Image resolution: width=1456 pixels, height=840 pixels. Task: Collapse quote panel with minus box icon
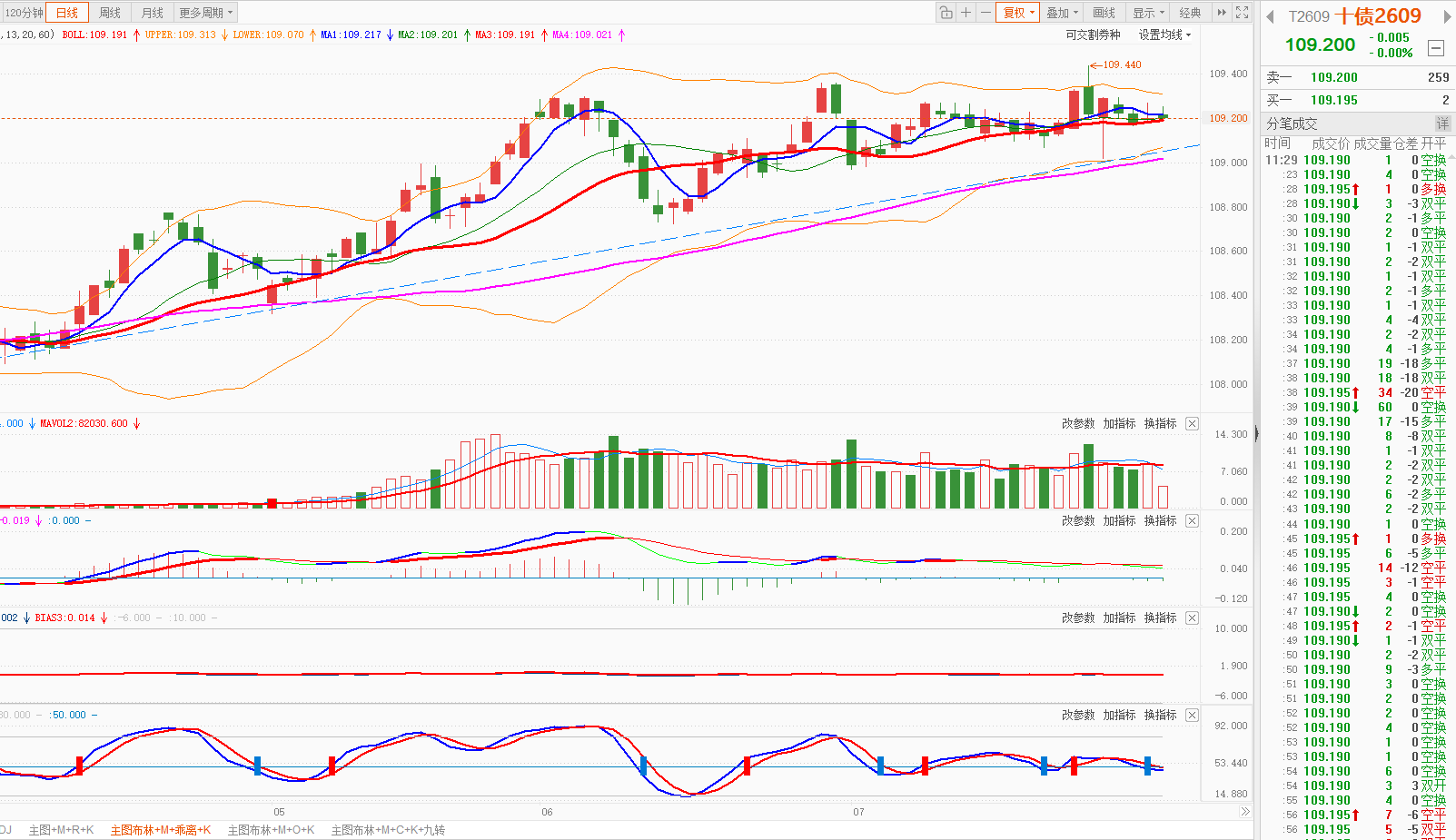tap(1436, 48)
